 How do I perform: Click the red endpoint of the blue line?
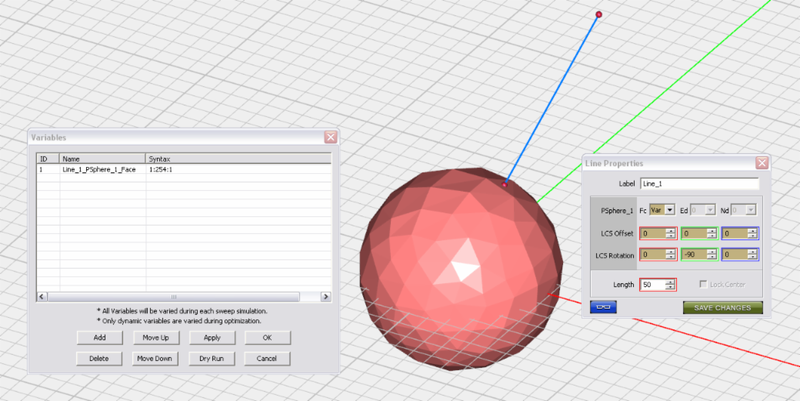click(x=599, y=14)
